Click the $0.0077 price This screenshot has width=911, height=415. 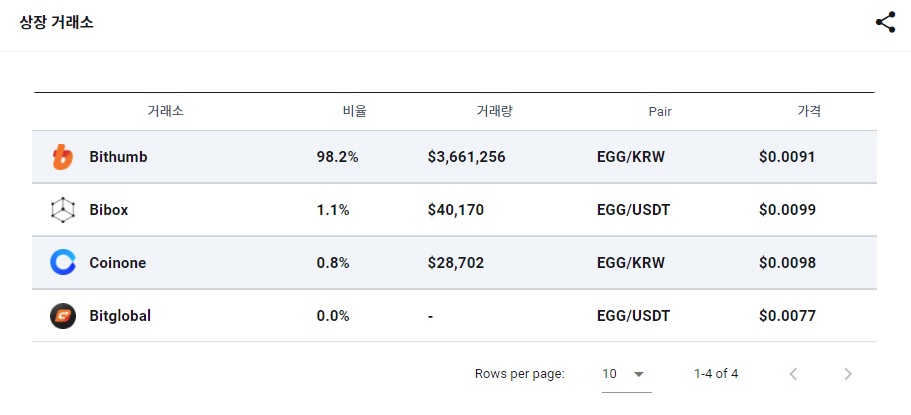click(x=787, y=316)
